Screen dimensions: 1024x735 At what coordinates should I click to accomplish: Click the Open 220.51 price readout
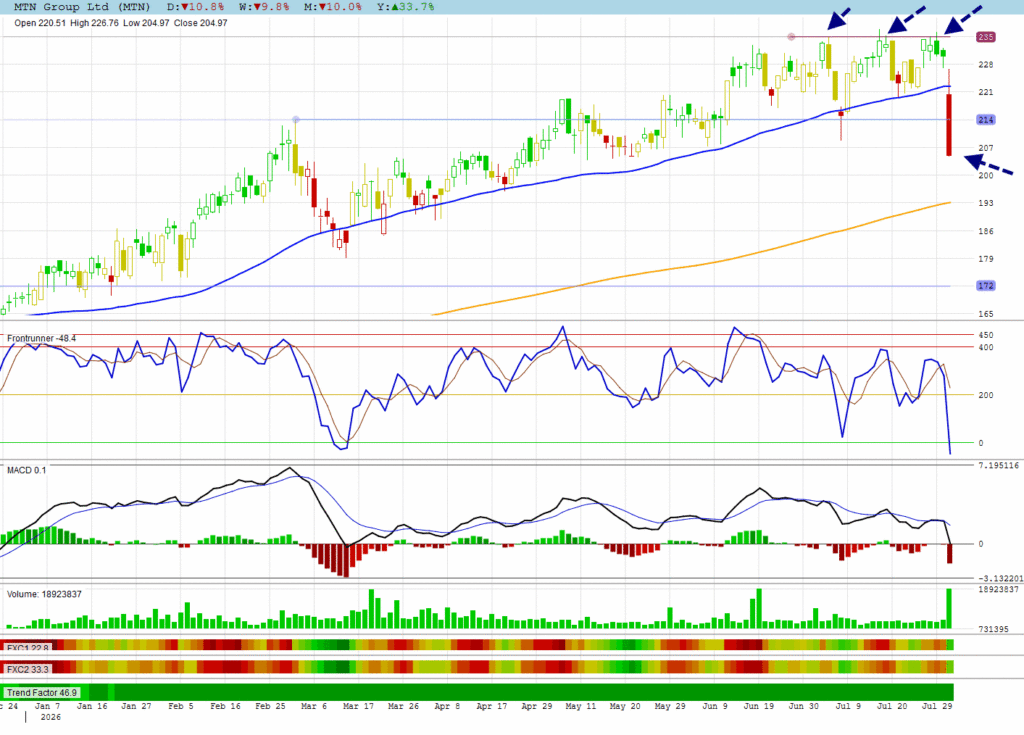(x=40, y=23)
